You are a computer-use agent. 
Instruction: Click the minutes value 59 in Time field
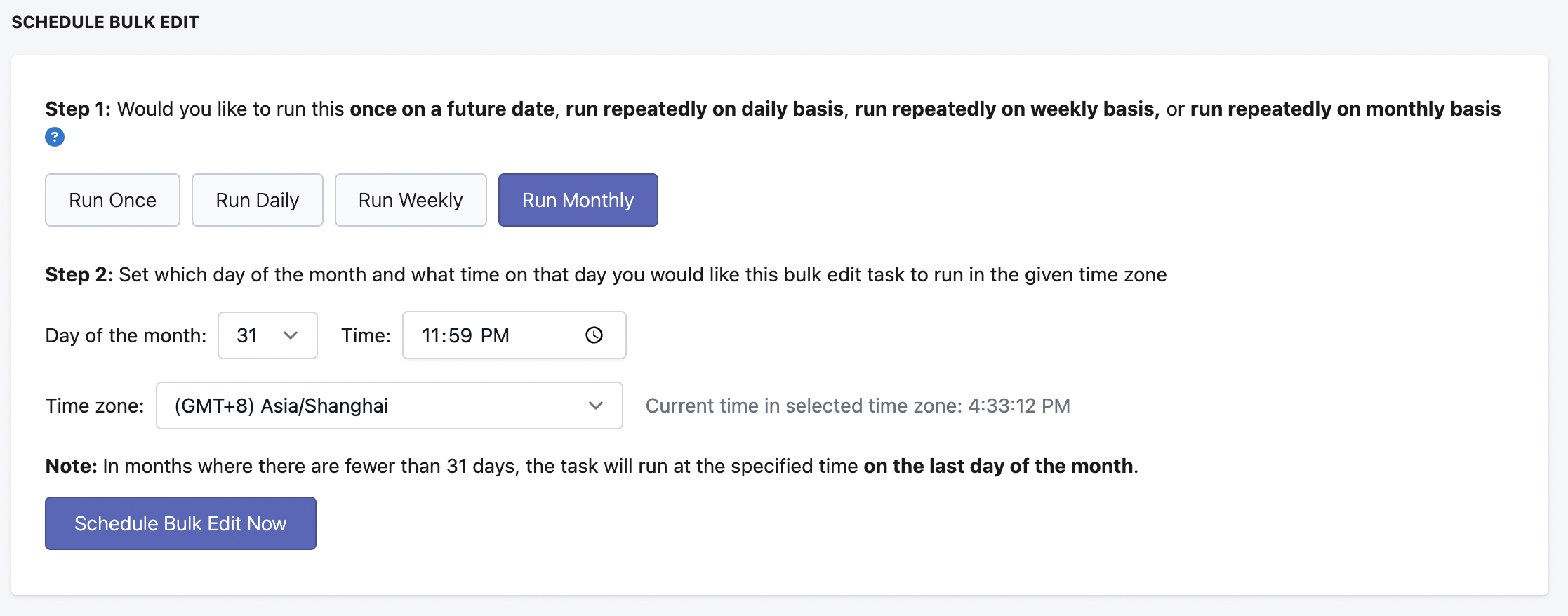pyautogui.click(x=460, y=335)
